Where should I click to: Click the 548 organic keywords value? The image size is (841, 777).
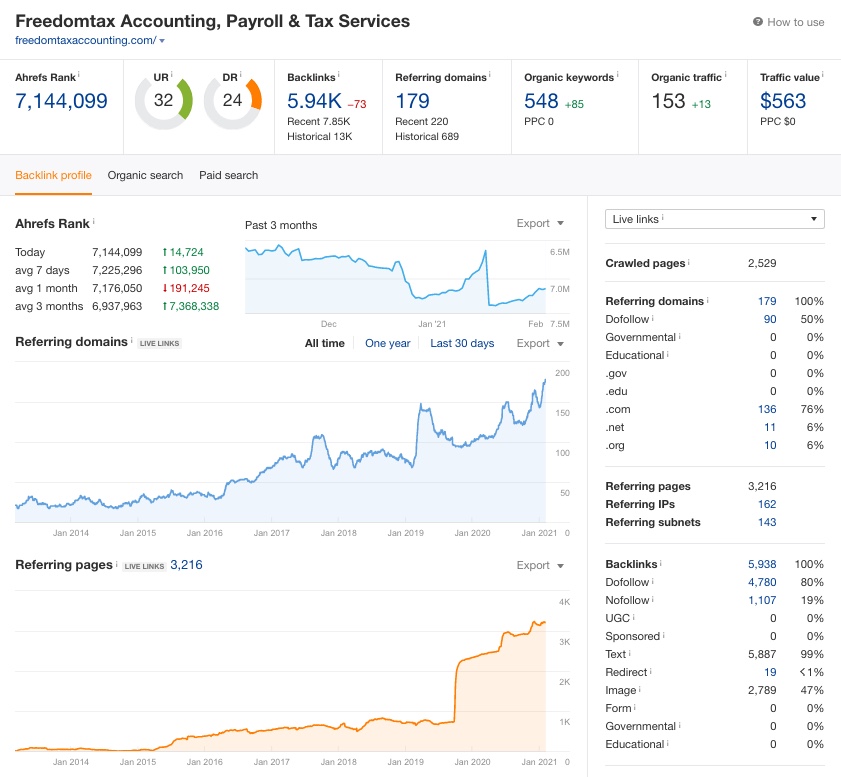pyautogui.click(x=541, y=101)
